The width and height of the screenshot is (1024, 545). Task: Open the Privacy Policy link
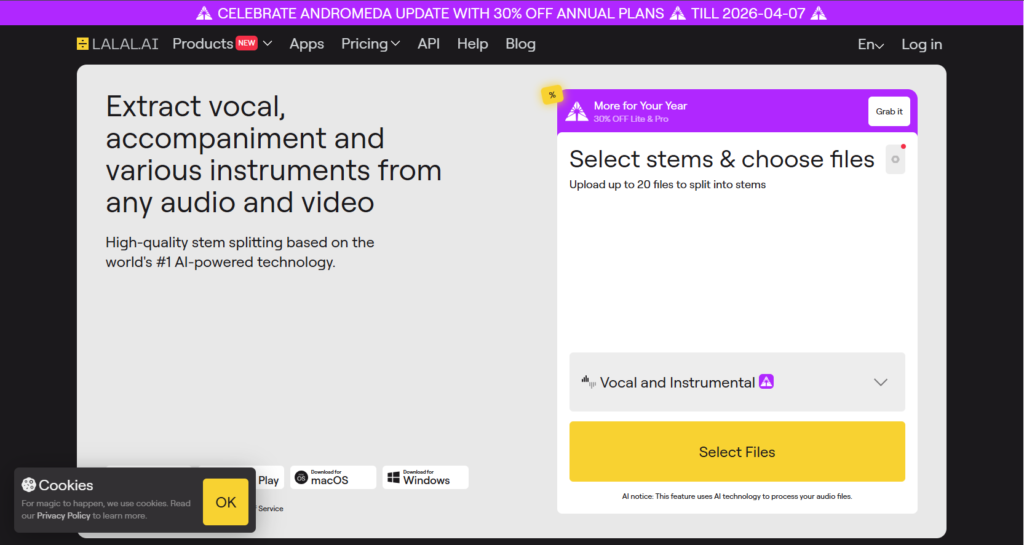click(x=64, y=516)
